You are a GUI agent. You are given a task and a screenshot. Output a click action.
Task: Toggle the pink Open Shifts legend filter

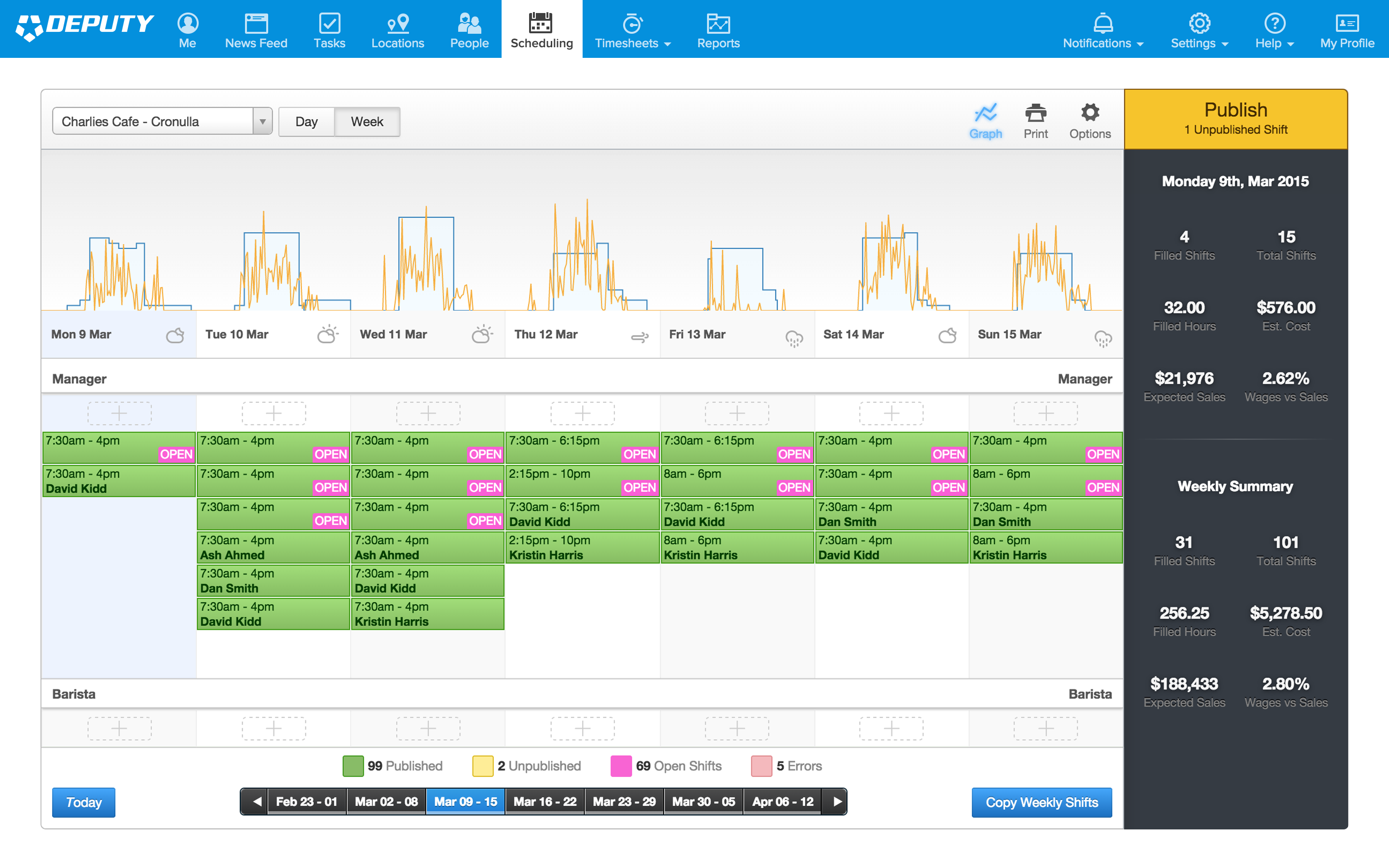coord(620,766)
